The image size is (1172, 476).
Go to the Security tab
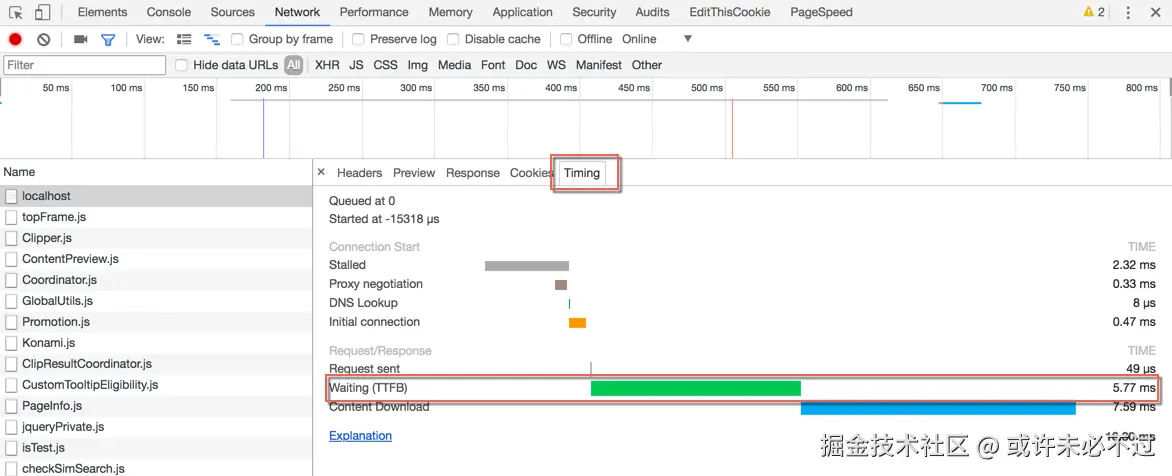[594, 12]
